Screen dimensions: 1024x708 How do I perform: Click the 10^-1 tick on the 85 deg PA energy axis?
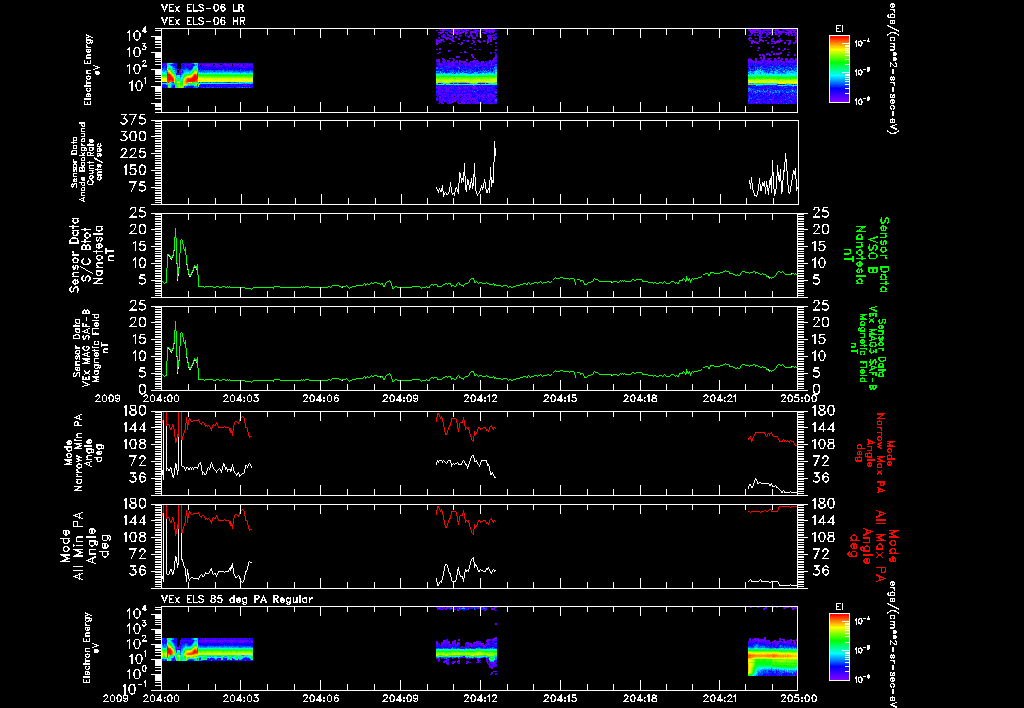pos(135,686)
